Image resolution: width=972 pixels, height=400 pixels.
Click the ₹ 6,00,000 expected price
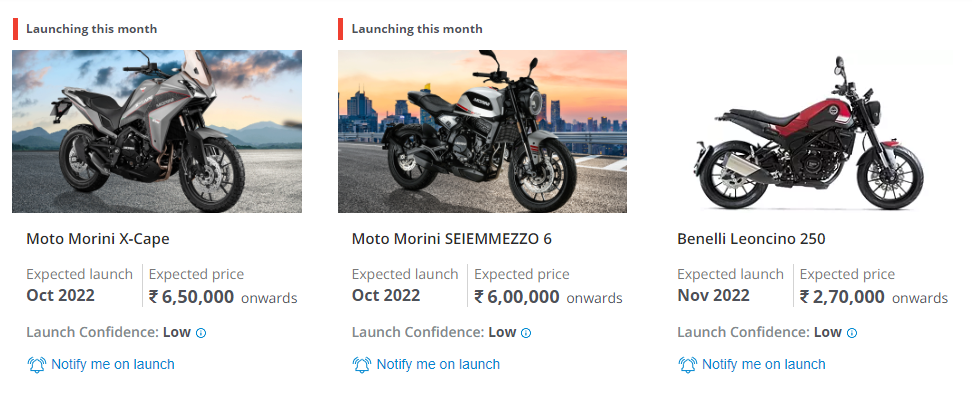tap(517, 296)
